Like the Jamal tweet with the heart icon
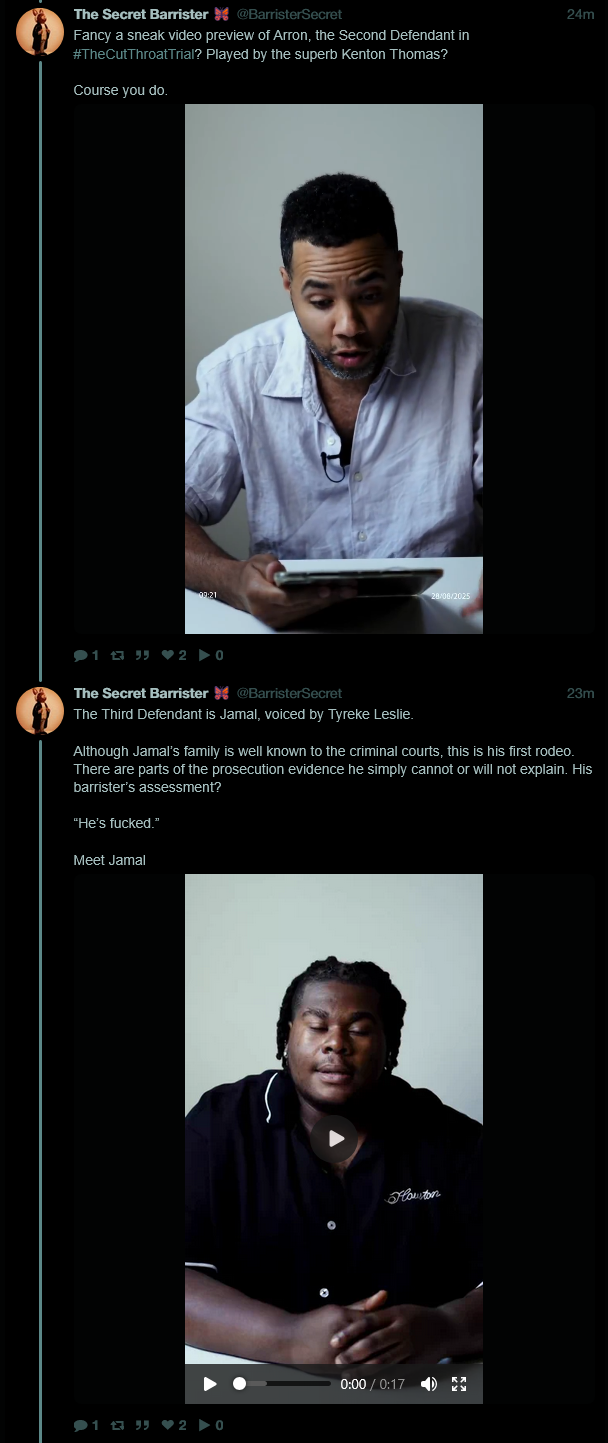608x1443 pixels. click(168, 1426)
